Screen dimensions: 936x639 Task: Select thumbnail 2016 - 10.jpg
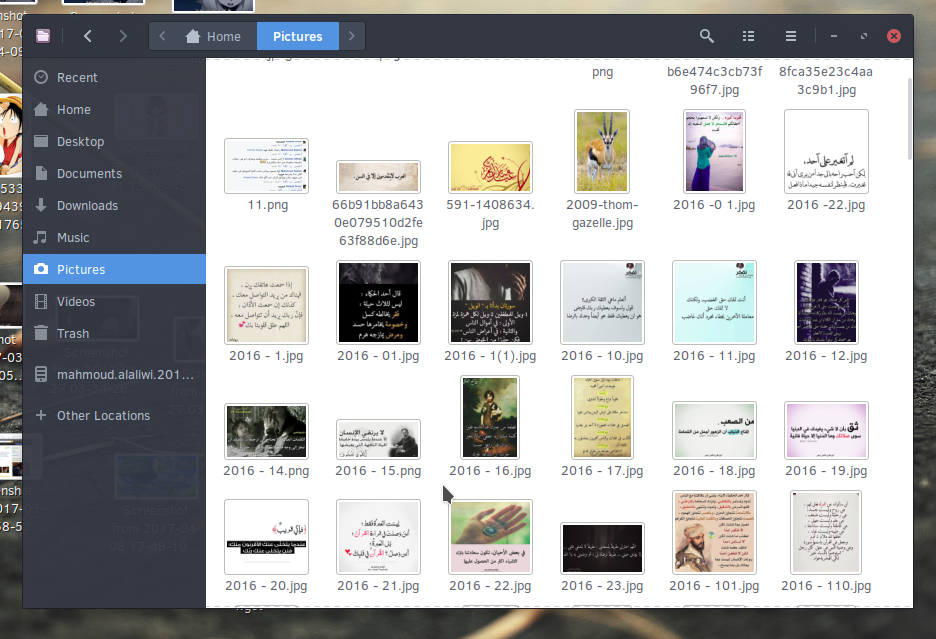pyautogui.click(x=602, y=302)
